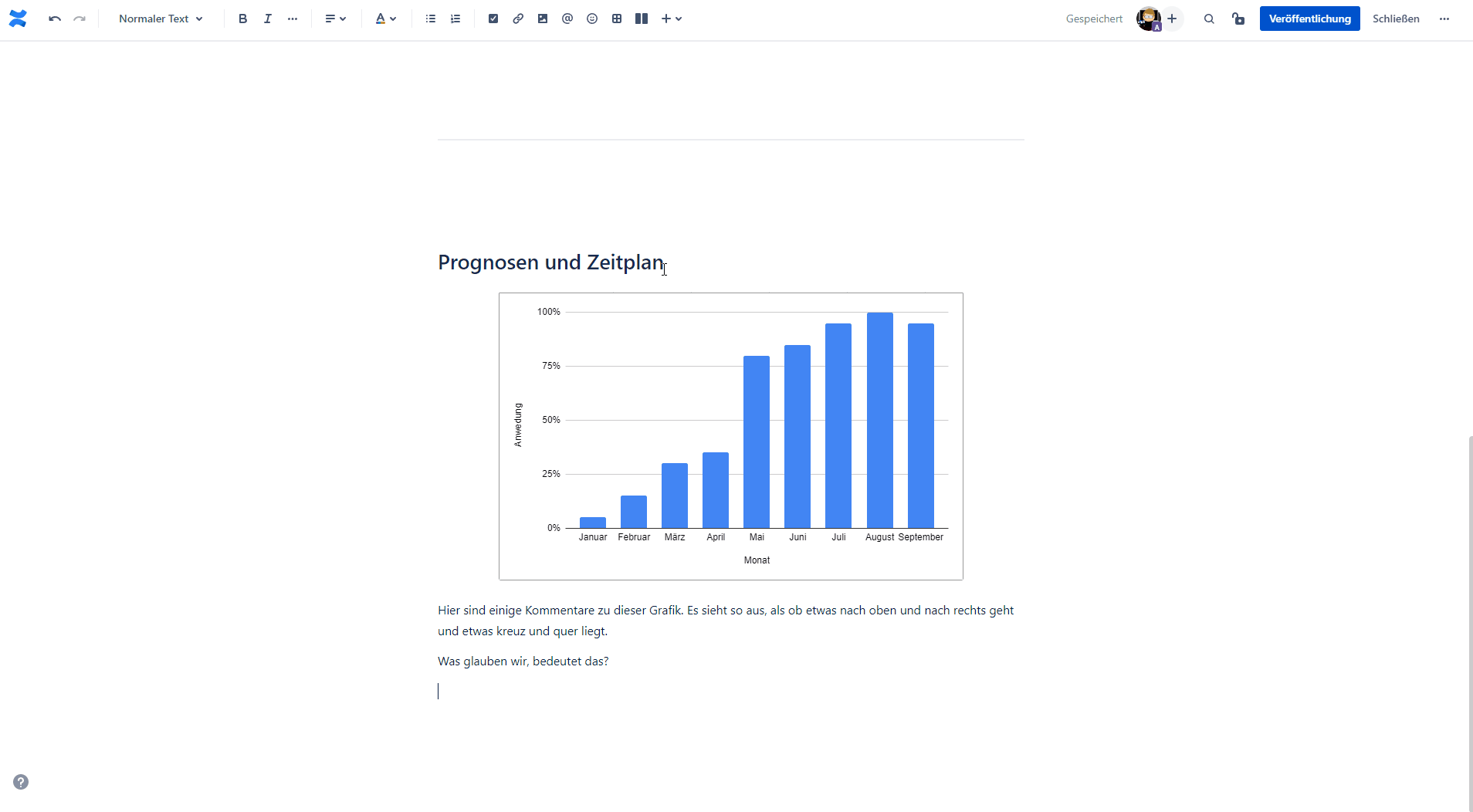Open more text formatting options
Image resolution: width=1473 pixels, height=812 pixels.
[293, 19]
